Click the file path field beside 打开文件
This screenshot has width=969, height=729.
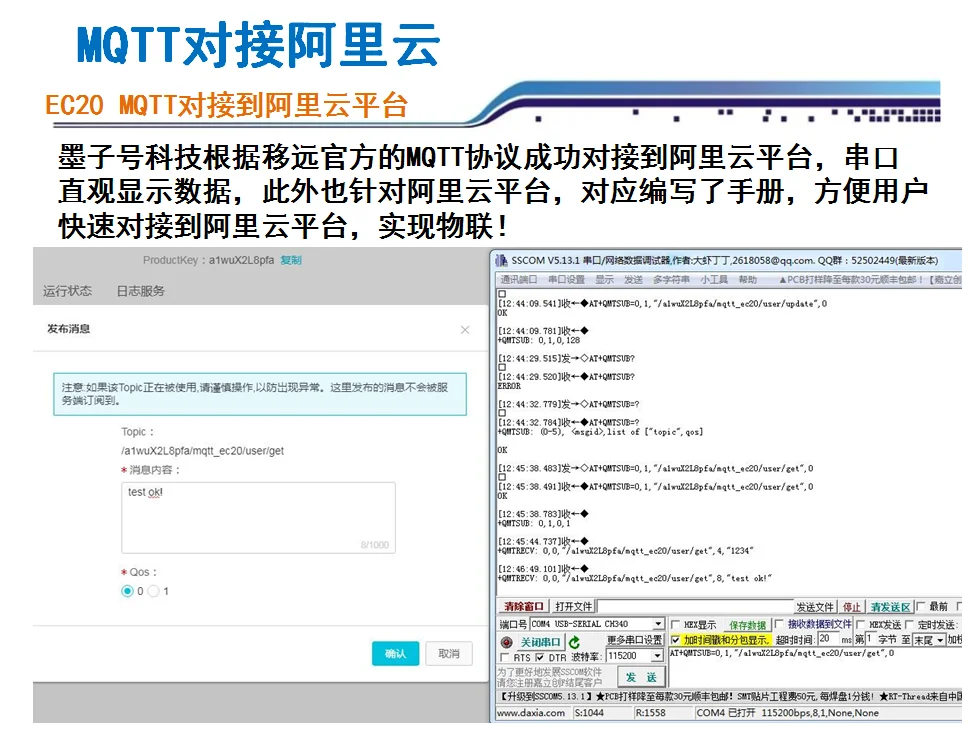(695, 607)
